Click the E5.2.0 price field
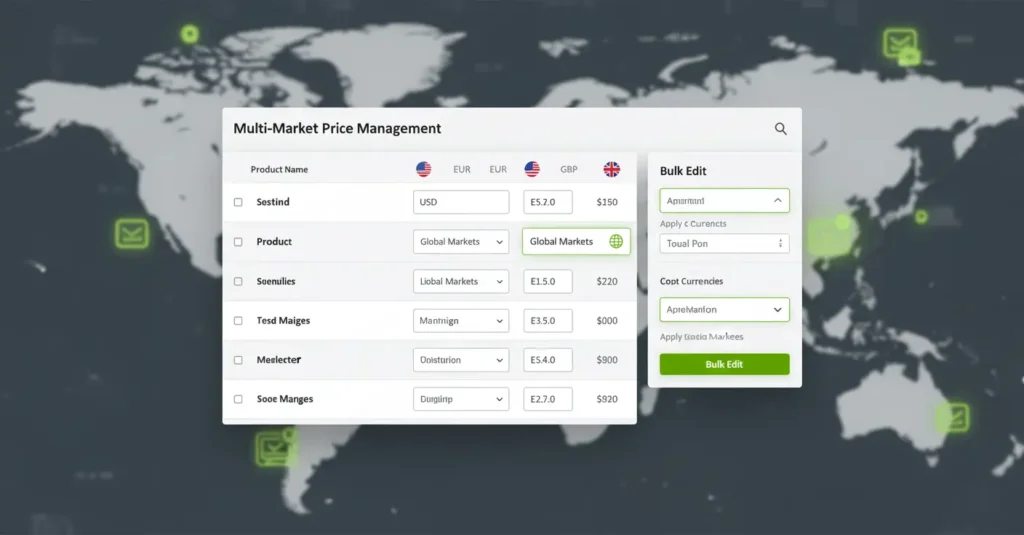This screenshot has width=1024, height=535. [x=548, y=202]
